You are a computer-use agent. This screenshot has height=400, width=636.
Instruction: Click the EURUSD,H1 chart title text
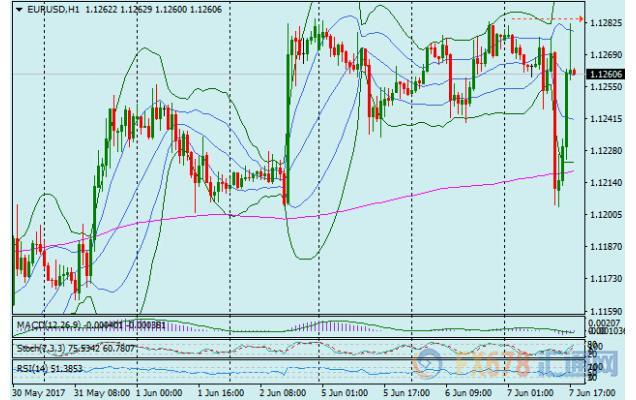point(49,10)
